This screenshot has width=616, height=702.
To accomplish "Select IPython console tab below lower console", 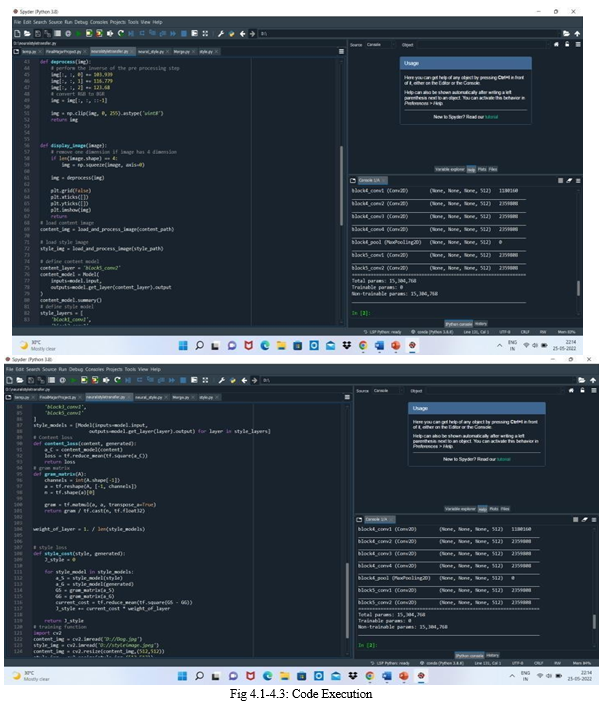I will [x=470, y=656].
